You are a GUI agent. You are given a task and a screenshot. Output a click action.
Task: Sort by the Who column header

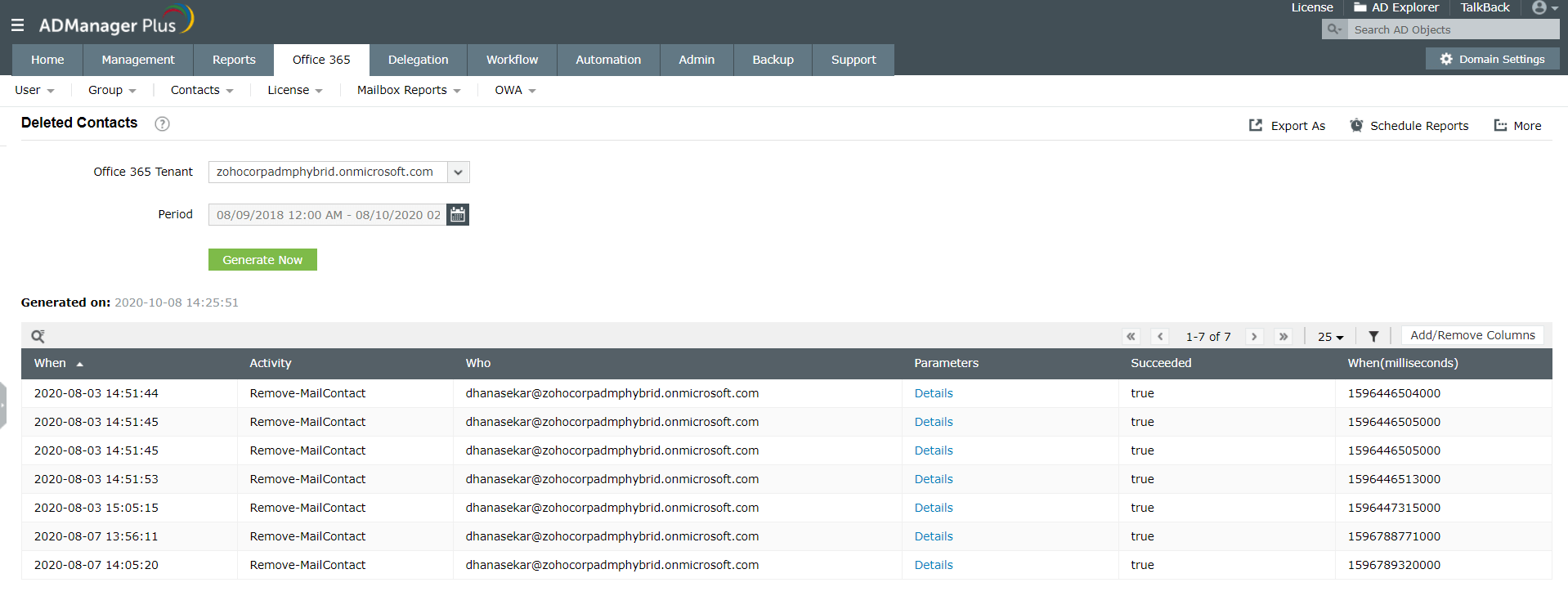point(478,363)
